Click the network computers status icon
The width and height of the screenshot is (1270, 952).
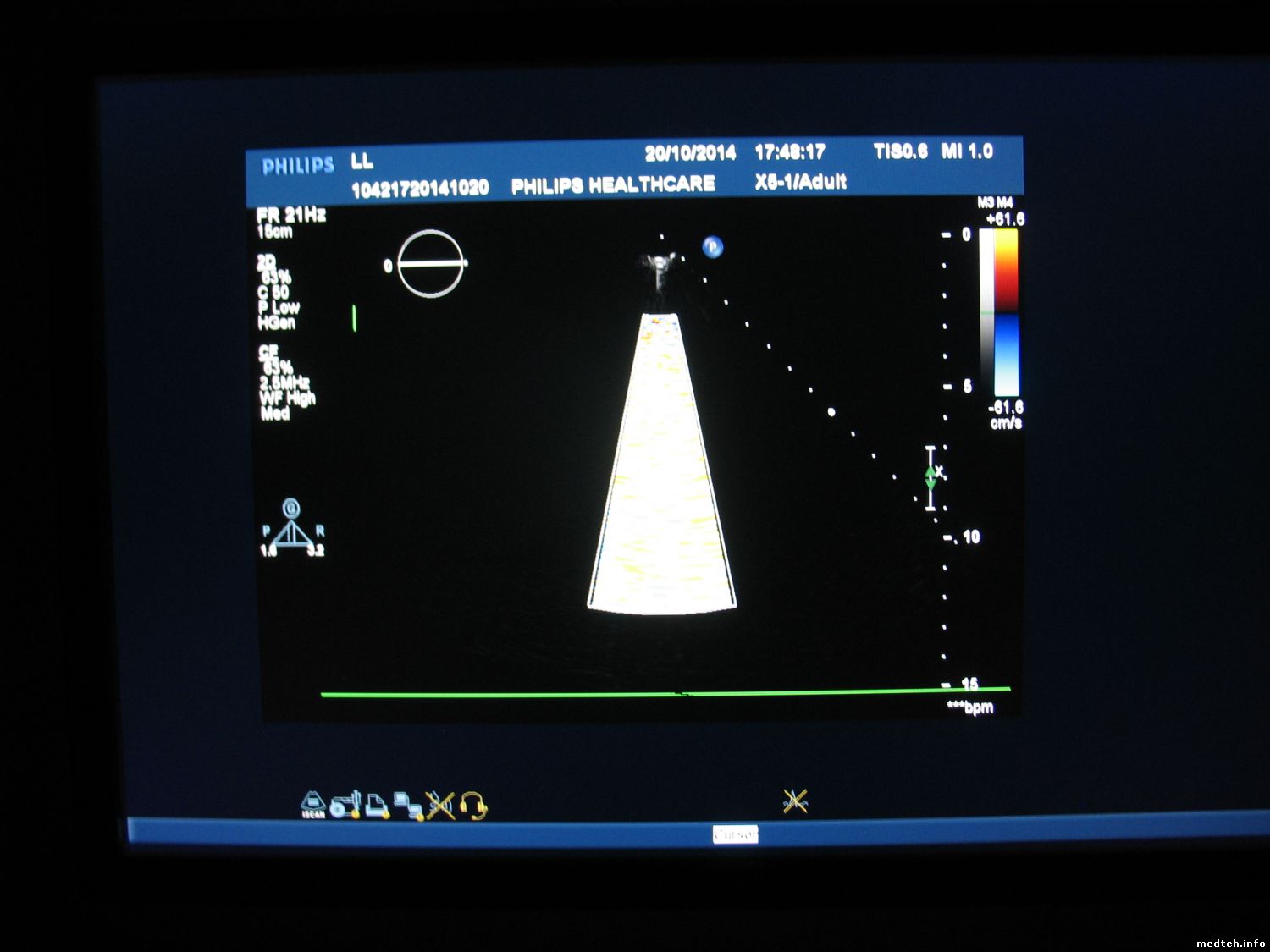tap(409, 806)
